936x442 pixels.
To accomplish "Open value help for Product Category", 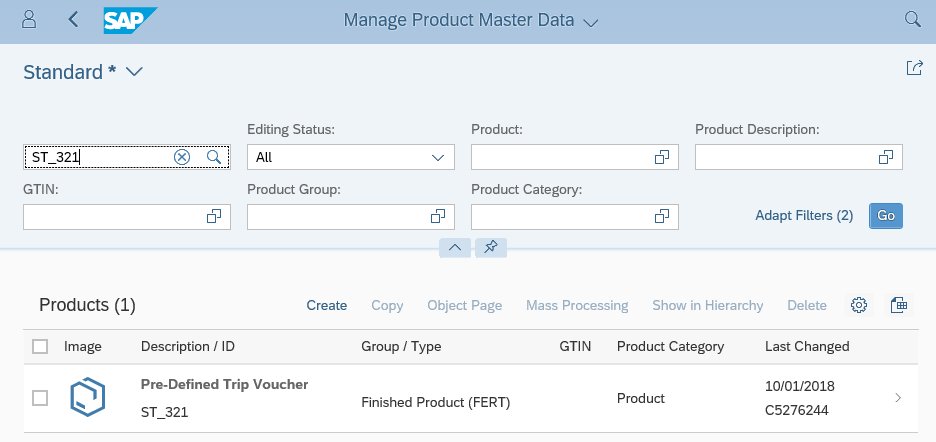I will pos(661,217).
